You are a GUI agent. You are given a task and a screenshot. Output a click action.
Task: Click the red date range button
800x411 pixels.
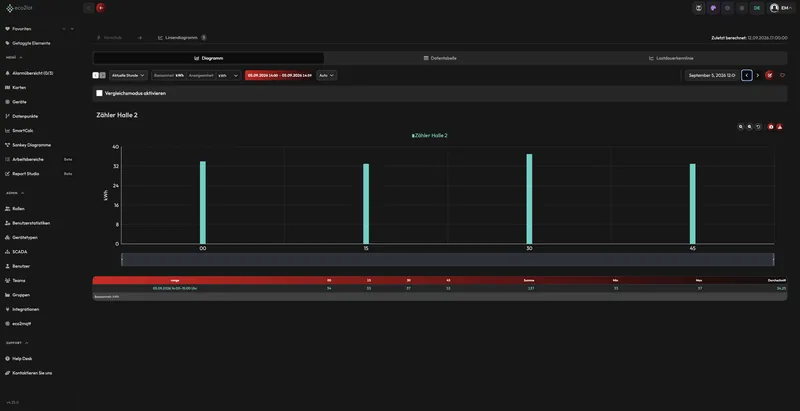tap(279, 75)
